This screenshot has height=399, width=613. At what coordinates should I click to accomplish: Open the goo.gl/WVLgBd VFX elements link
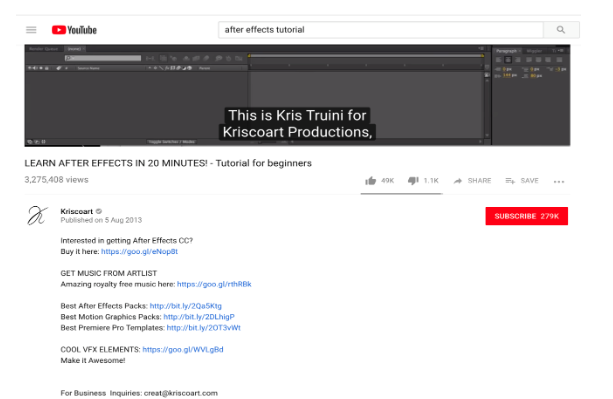tap(183, 349)
